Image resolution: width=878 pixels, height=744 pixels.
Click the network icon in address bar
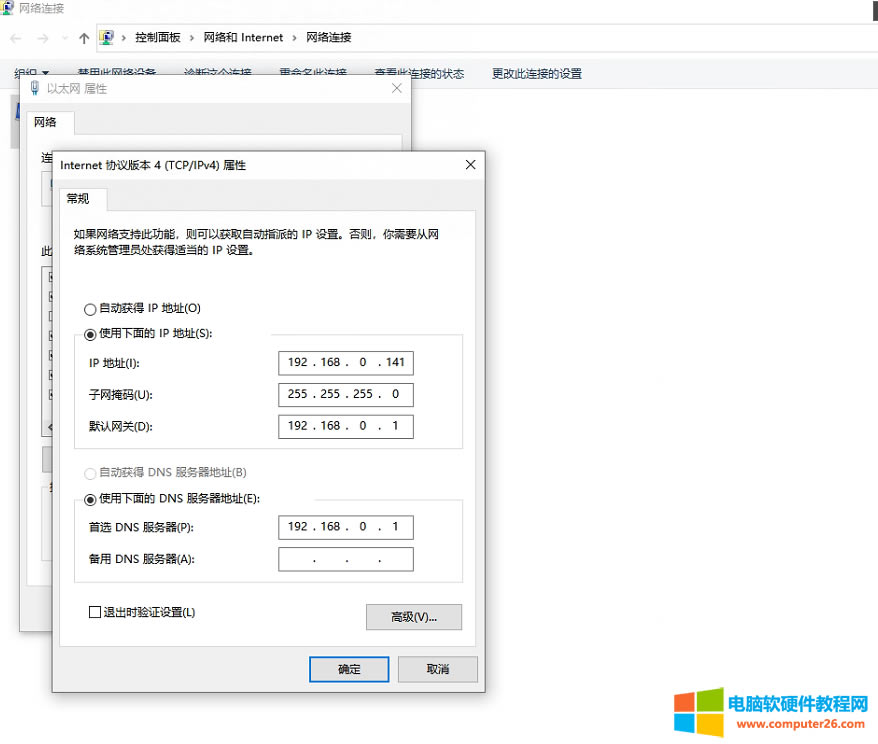tap(107, 38)
